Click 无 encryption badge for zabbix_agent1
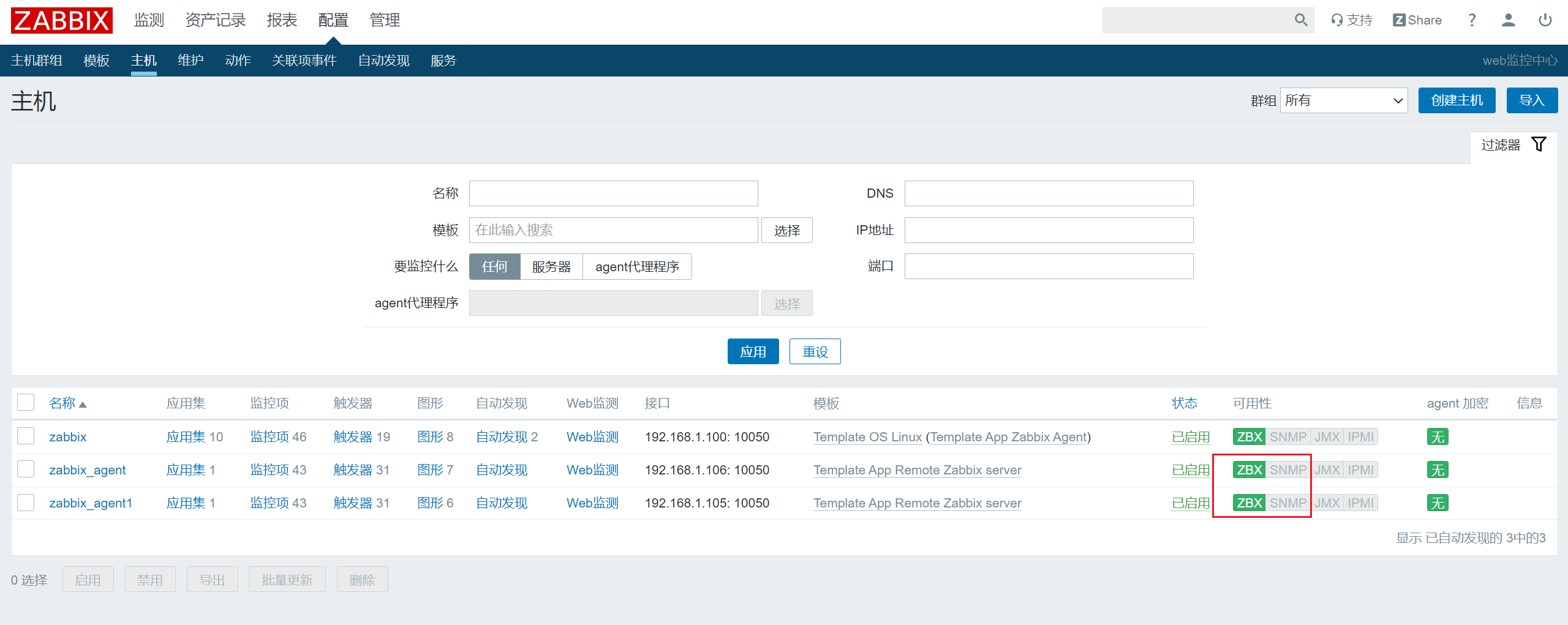Screen dimensions: 1568x625 1438,503
